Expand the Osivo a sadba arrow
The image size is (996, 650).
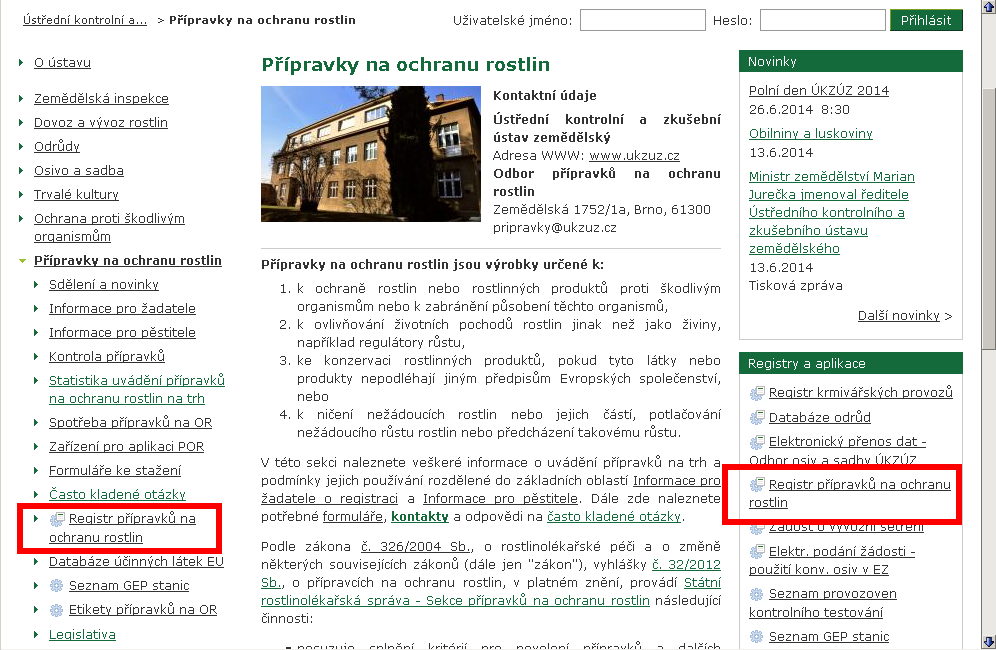click(21, 170)
